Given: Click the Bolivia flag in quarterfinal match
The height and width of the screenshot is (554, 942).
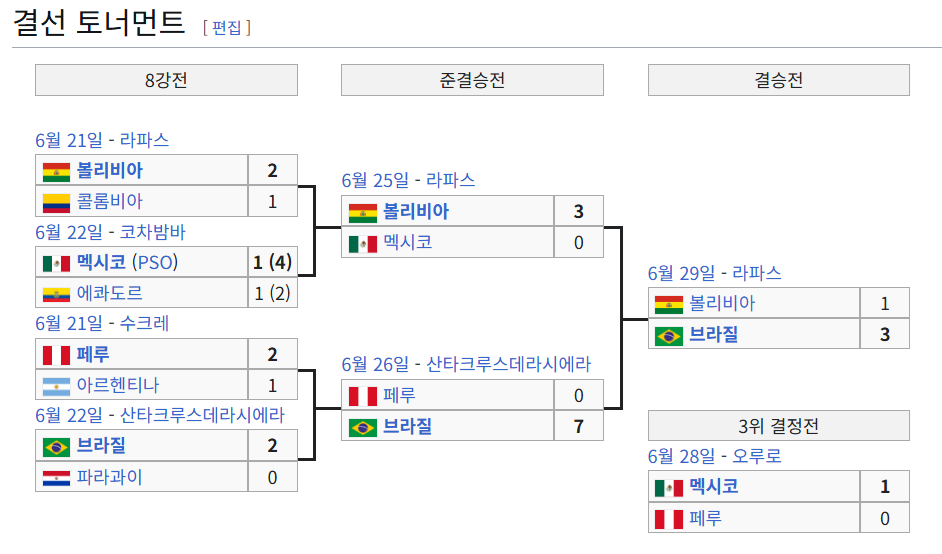Looking at the screenshot, I should (x=56, y=172).
